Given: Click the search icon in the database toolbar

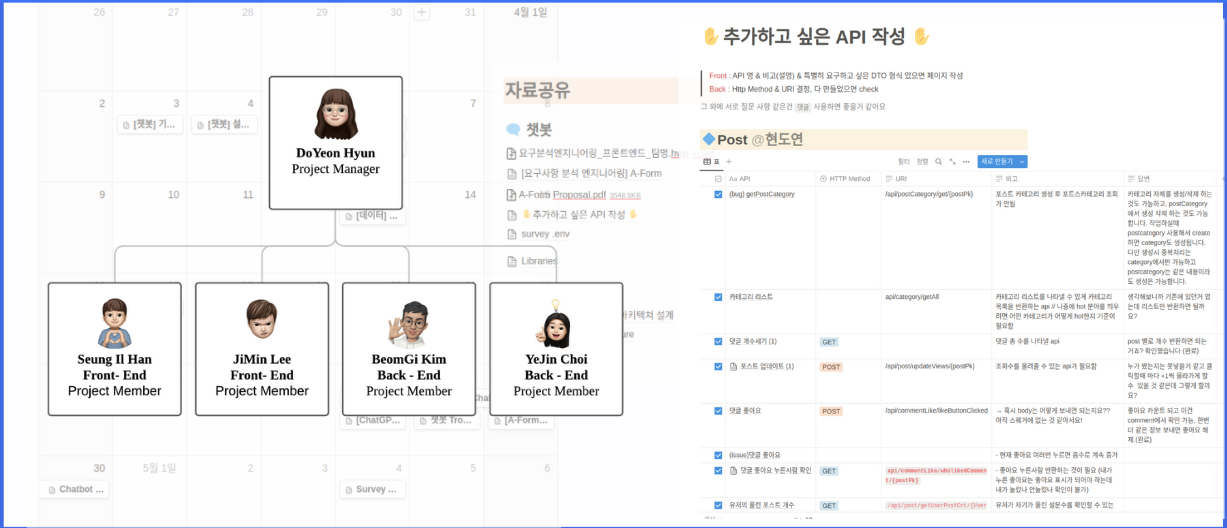Looking at the screenshot, I should click(939, 161).
